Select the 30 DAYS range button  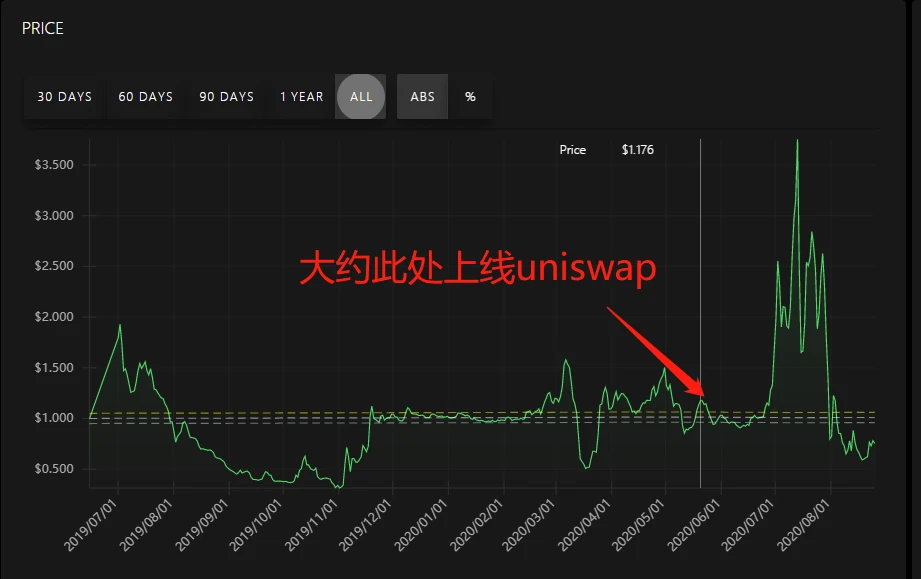pyautogui.click(x=65, y=97)
